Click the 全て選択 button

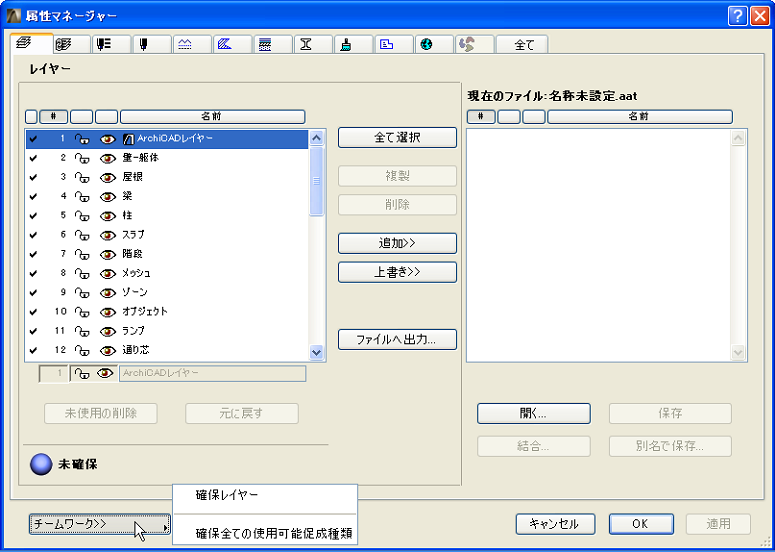[x=397, y=137]
